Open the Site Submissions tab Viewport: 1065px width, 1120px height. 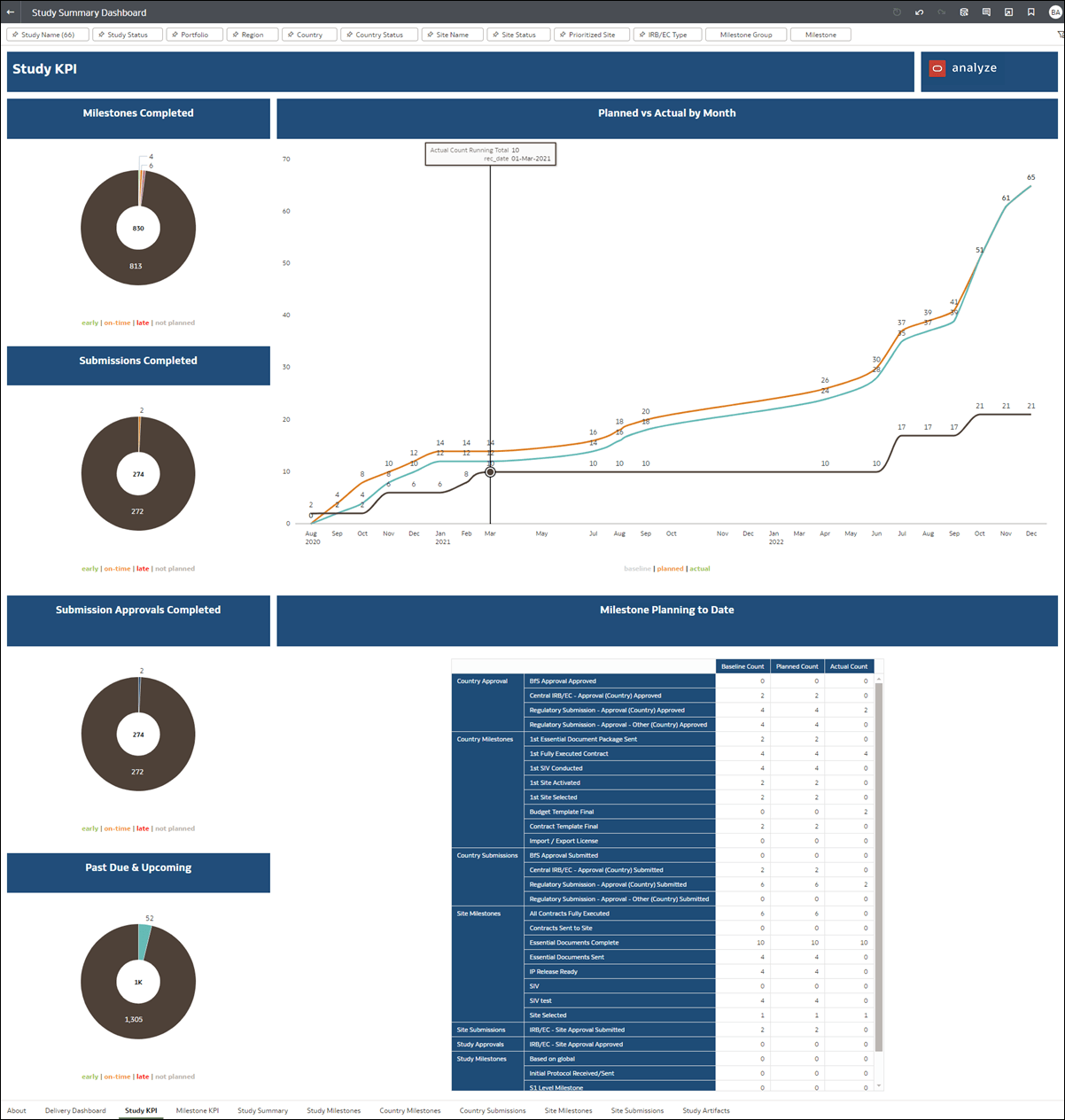[x=637, y=1110]
